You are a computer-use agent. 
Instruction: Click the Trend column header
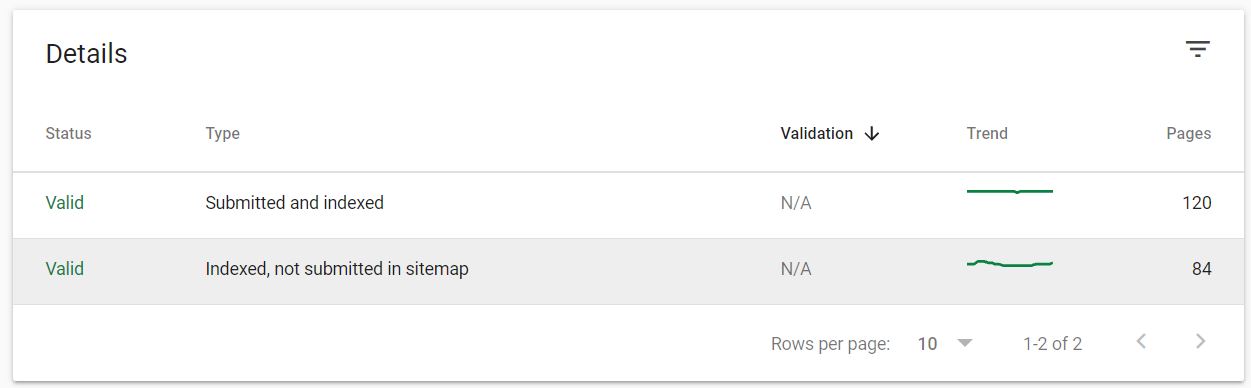[x=987, y=134]
